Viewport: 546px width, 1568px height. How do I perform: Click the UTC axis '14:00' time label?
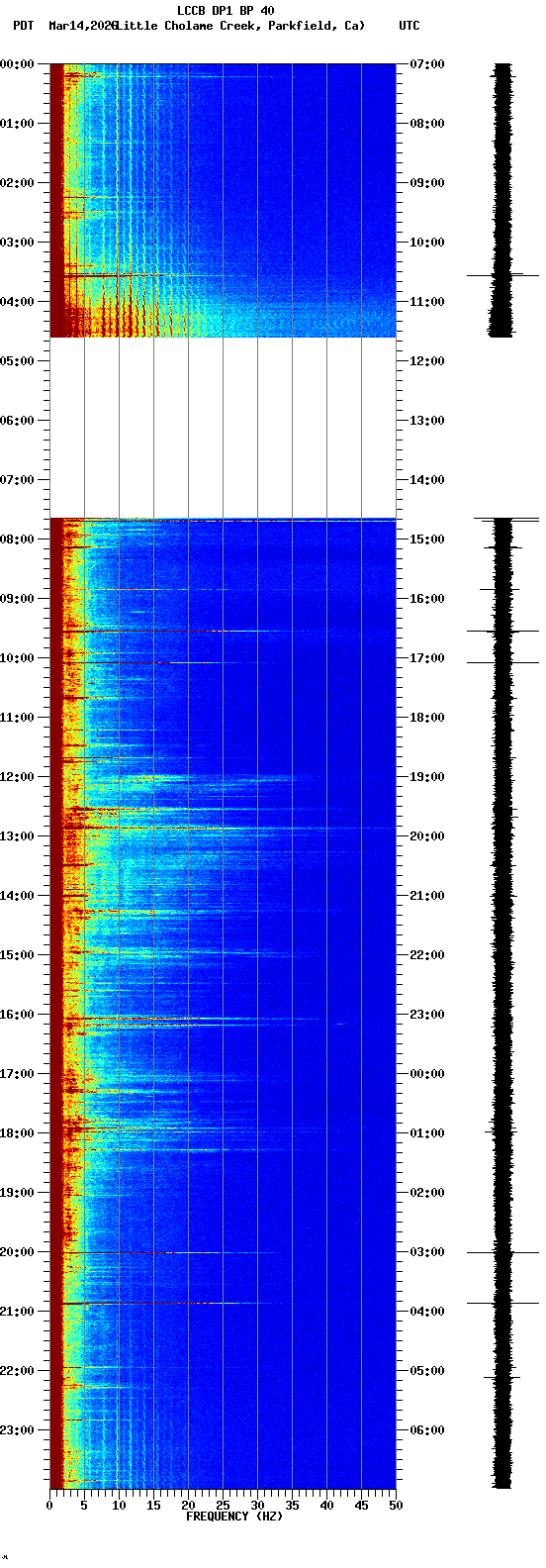(x=427, y=480)
